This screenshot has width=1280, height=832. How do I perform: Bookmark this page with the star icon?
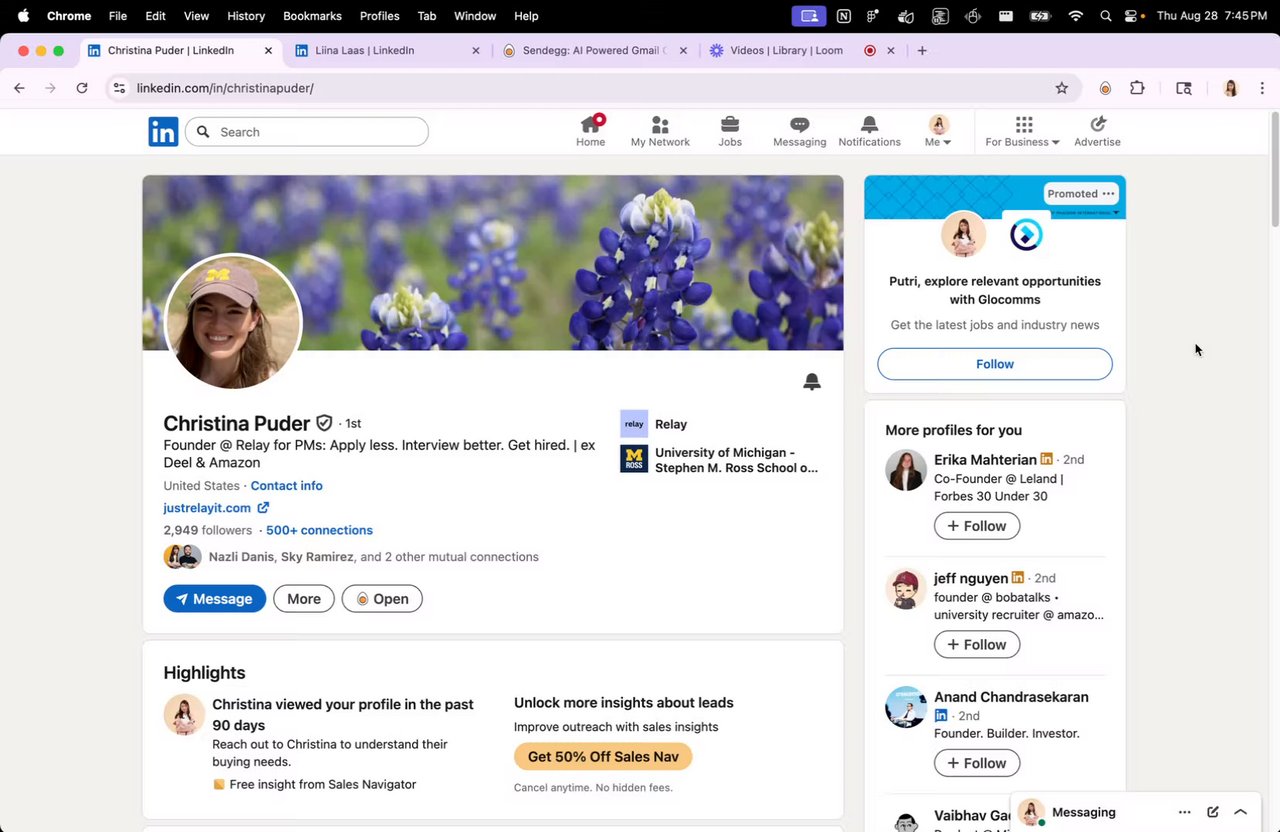[1062, 88]
